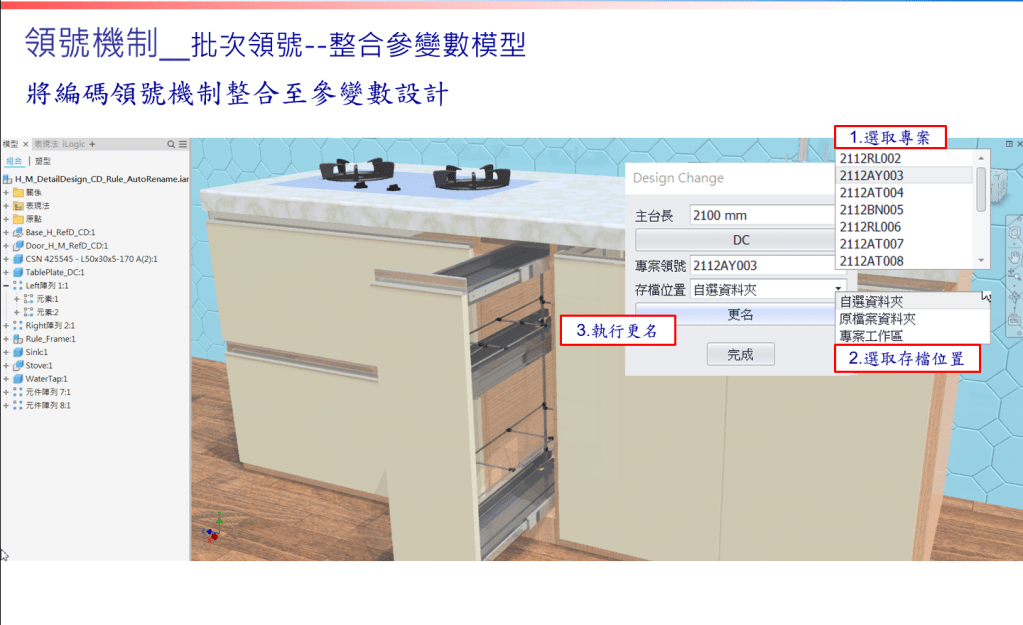Expand the WaterTap:1 tree node
Image resolution: width=1023 pixels, height=625 pixels.
coord(6,379)
